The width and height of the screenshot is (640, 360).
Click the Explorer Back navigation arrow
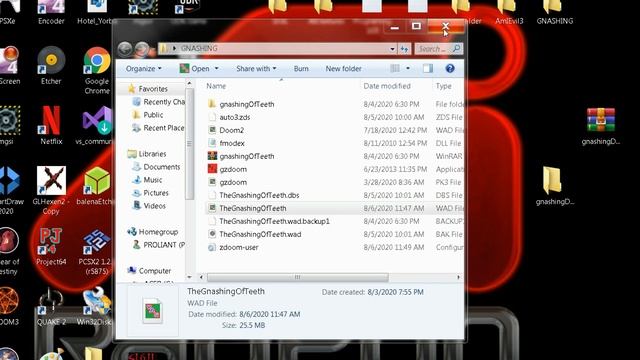[125, 49]
